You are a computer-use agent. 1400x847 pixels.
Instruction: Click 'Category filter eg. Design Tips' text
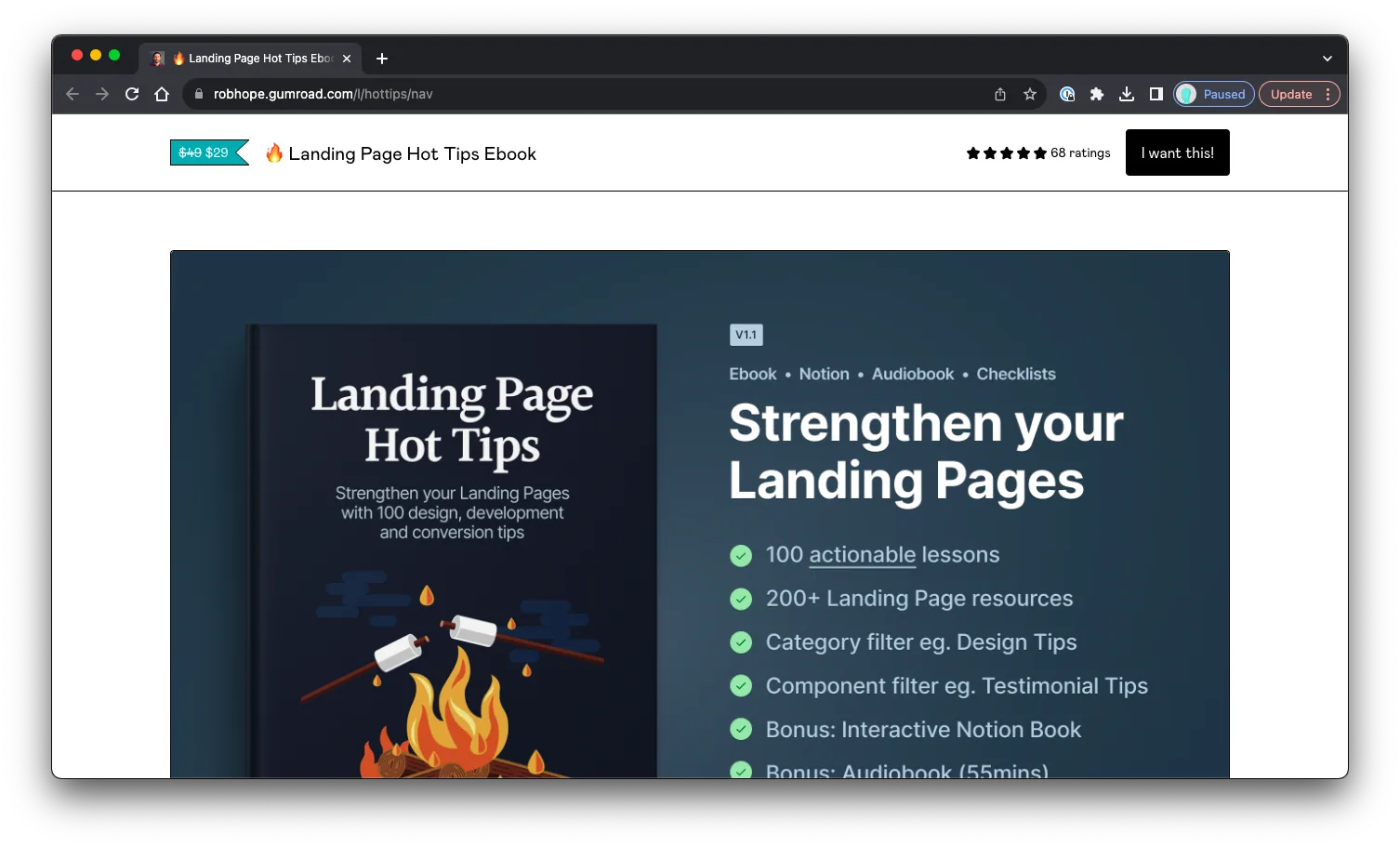(921, 642)
